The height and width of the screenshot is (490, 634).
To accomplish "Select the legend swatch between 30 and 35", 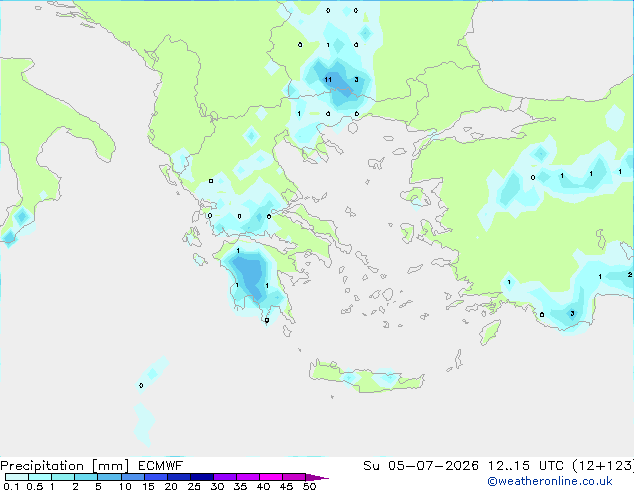I will click(225, 477).
